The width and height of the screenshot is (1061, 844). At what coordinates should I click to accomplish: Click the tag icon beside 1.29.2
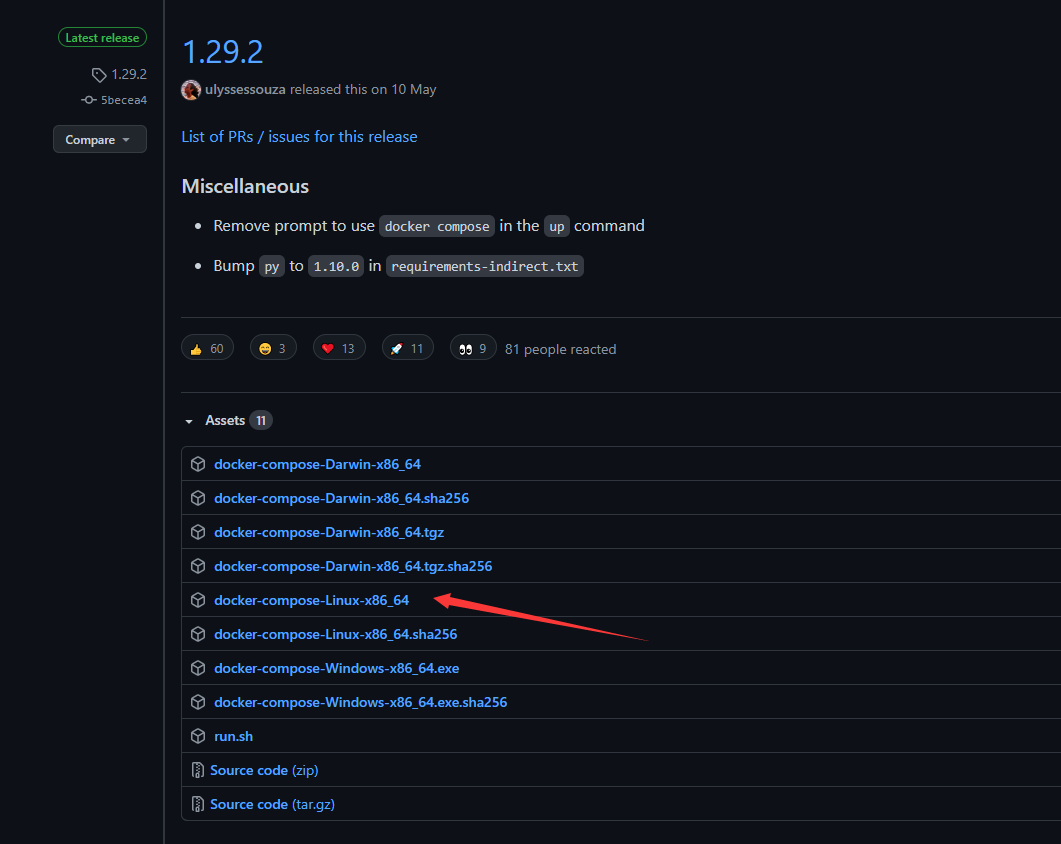click(99, 74)
